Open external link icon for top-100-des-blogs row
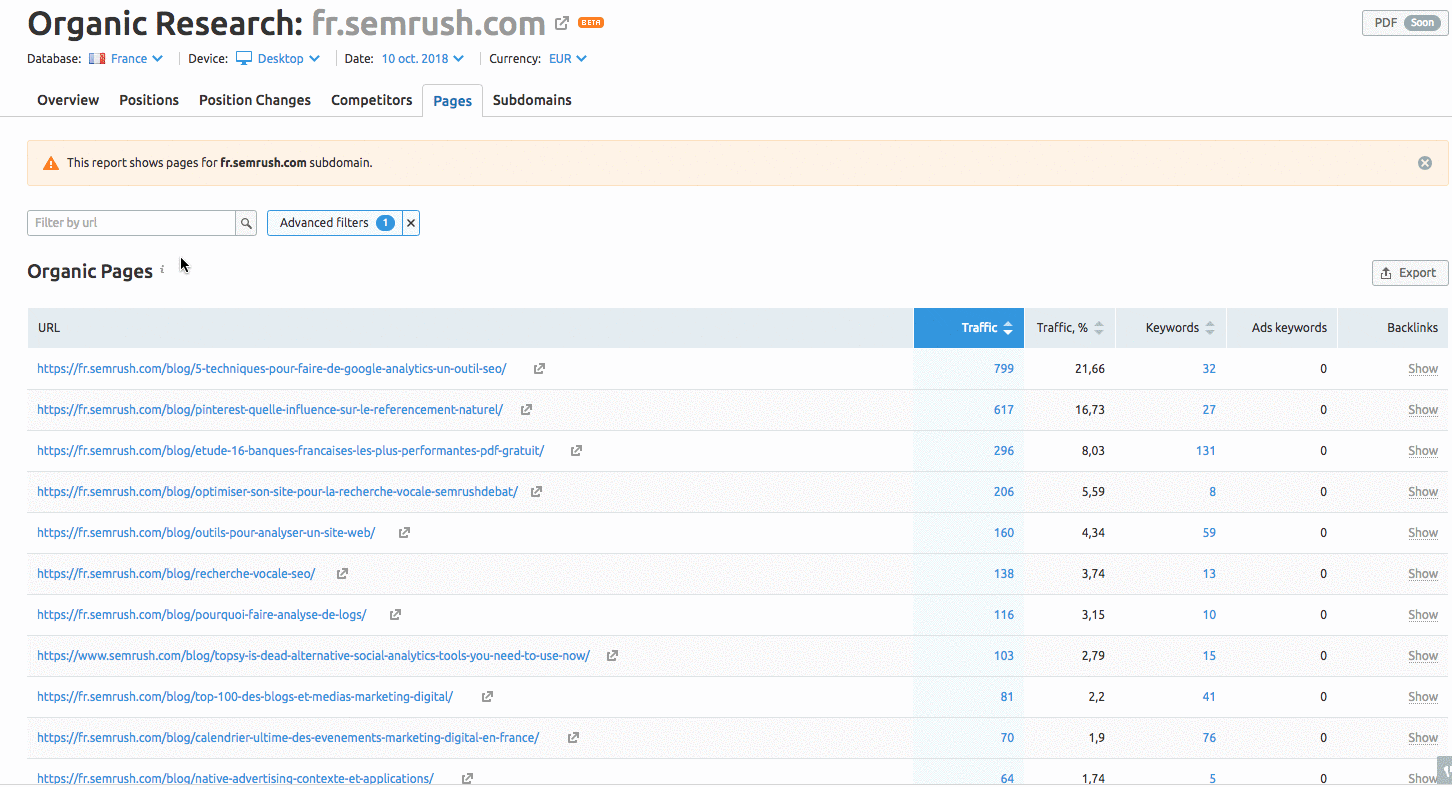The image size is (1452, 787). click(487, 697)
